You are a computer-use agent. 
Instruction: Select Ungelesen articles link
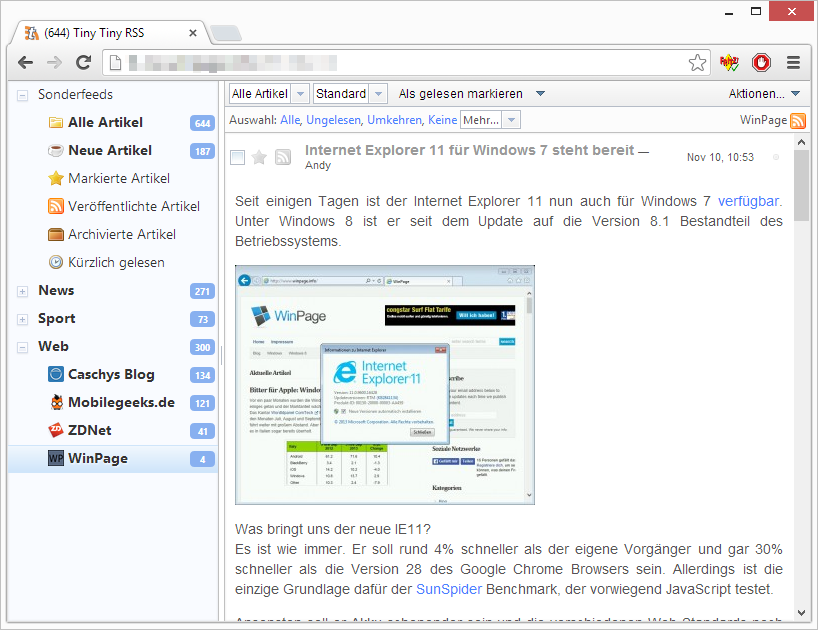pos(333,120)
